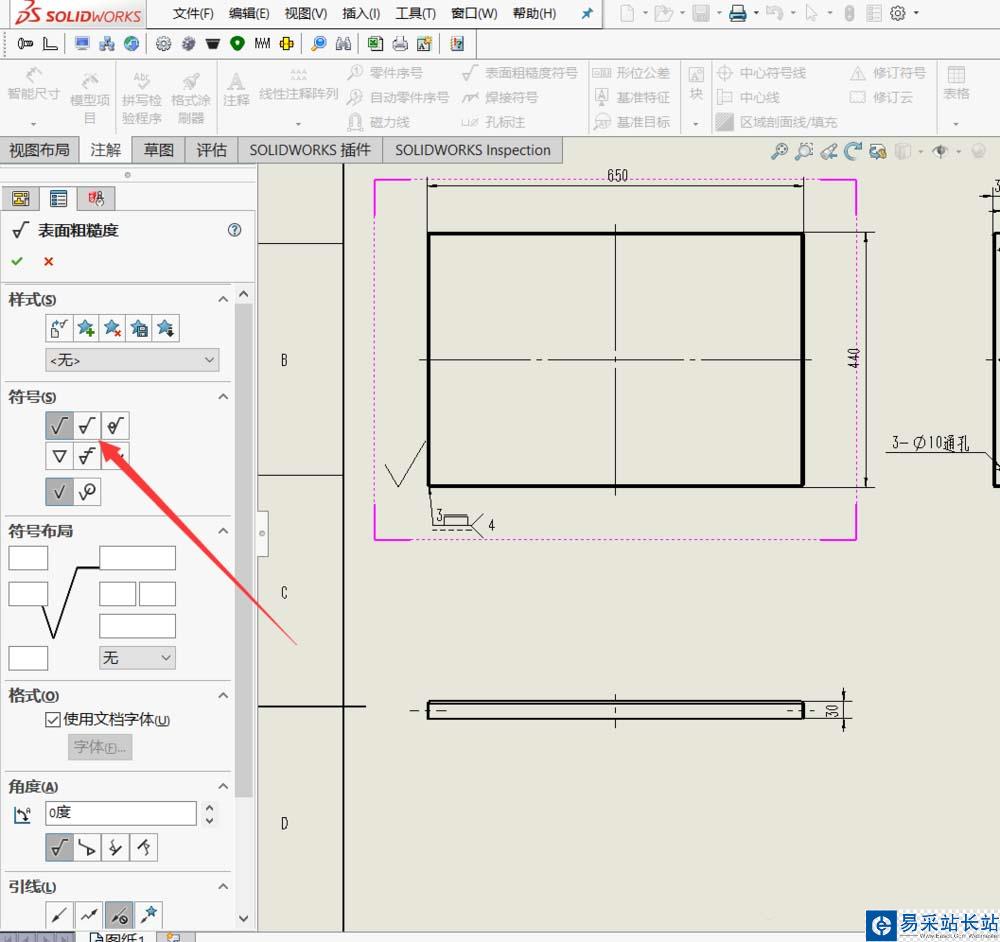Open the 文件(F) menu

click(x=193, y=13)
